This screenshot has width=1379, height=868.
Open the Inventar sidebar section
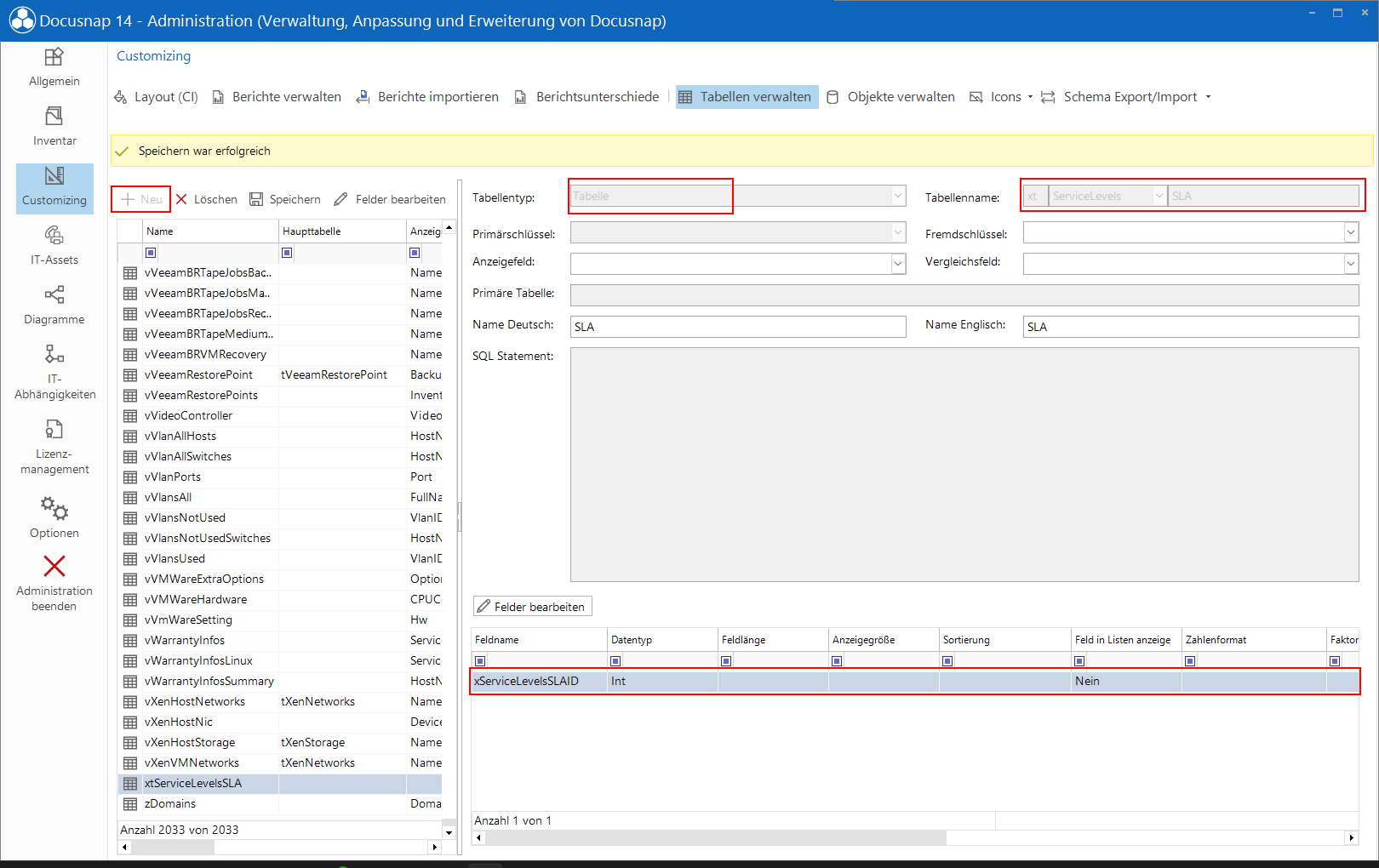pos(54,127)
